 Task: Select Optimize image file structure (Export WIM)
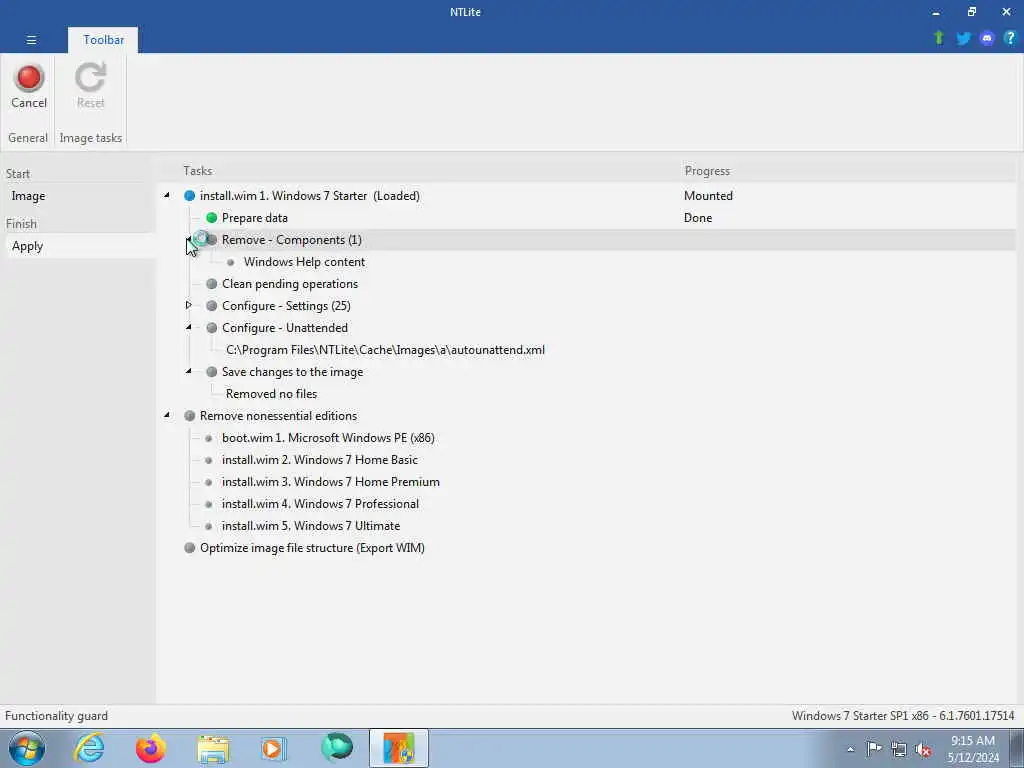pyautogui.click(x=312, y=548)
